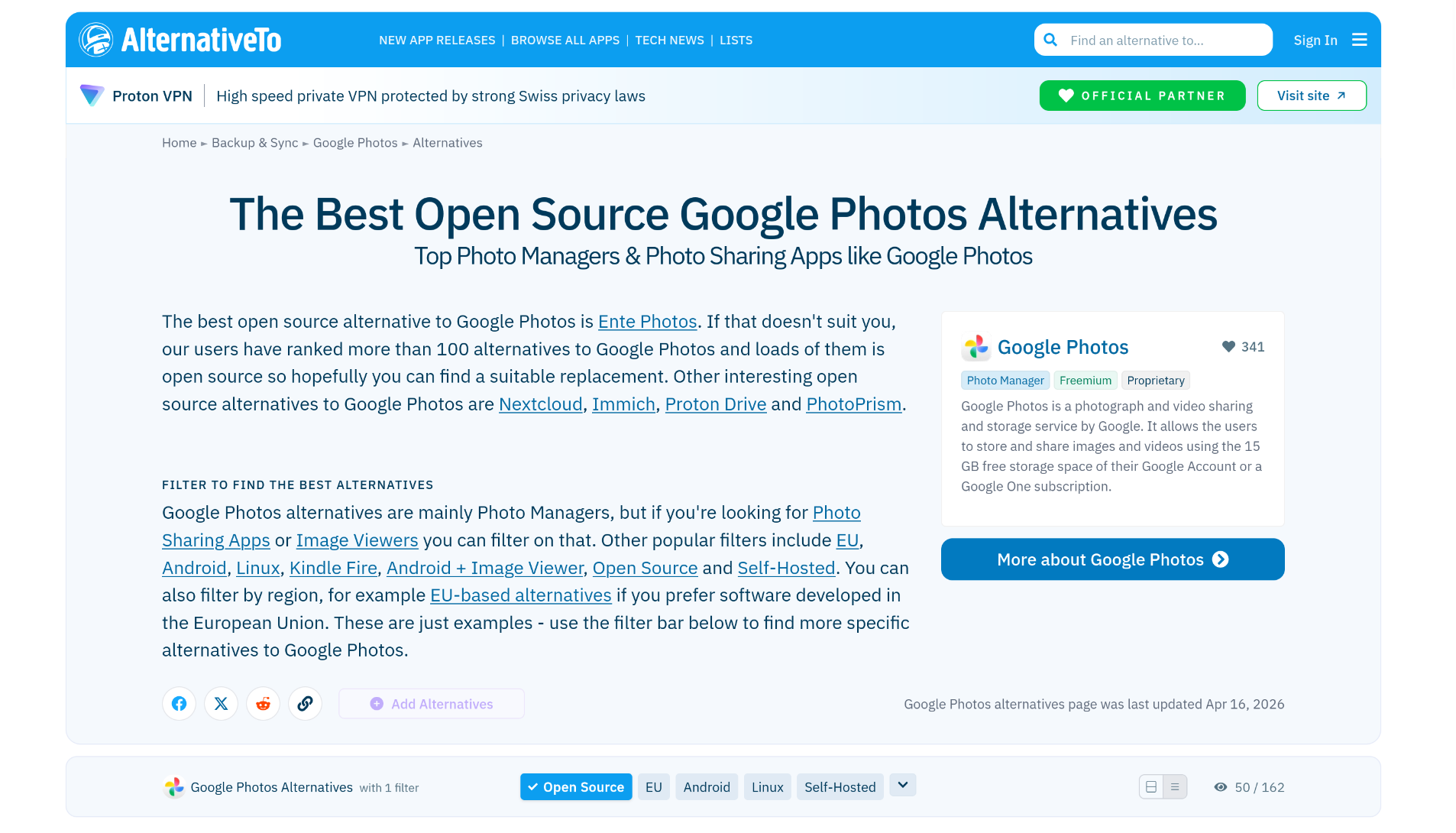Click the search magnifier icon
The height and width of the screenshot is (833, 1456).
click(x=1050, y=40)
